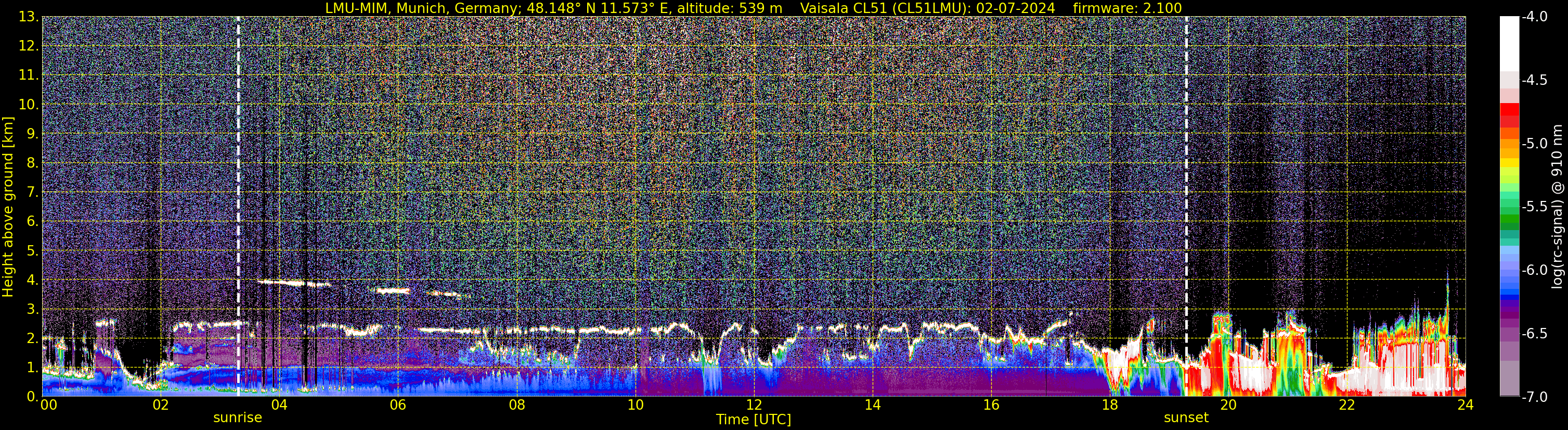The height and width of the screenshot is (430, 1568).
Task: Click the white segment at the colorbar top
Action: 1509,43
